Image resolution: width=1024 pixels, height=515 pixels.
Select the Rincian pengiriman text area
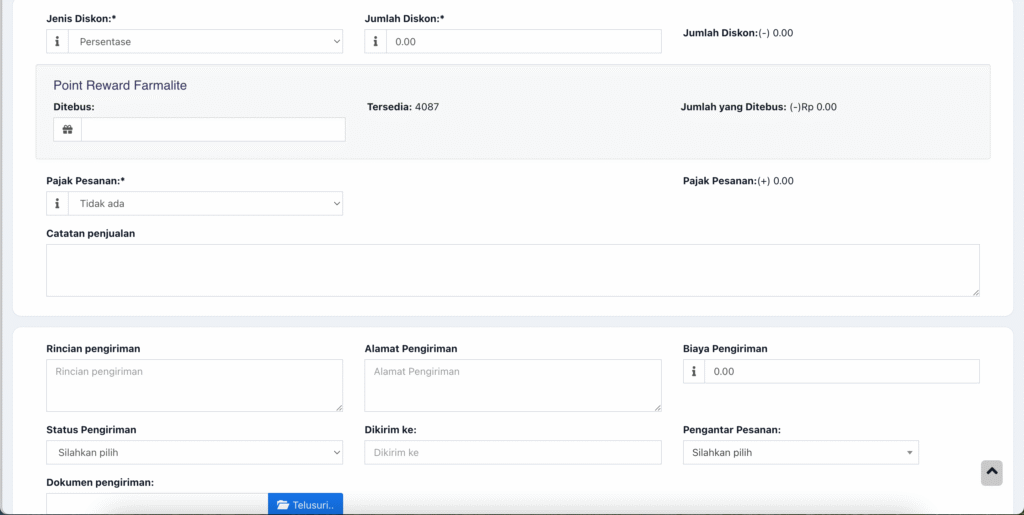click(x=194, y=385)
